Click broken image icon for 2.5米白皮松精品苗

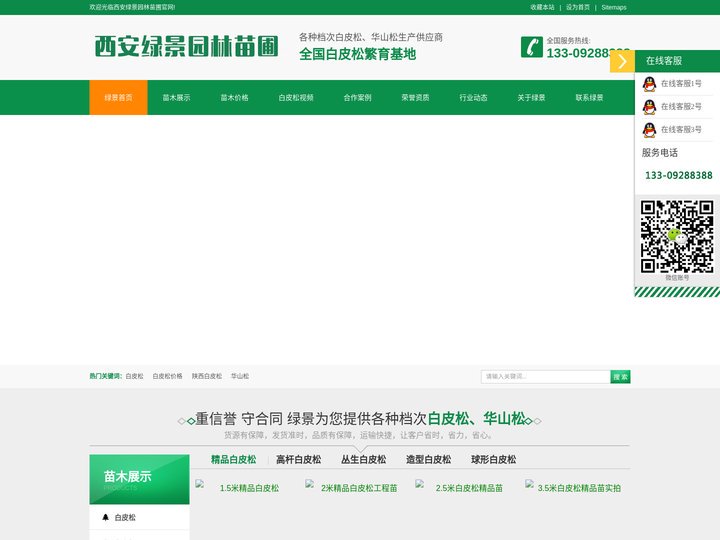(x=419, y=484)
